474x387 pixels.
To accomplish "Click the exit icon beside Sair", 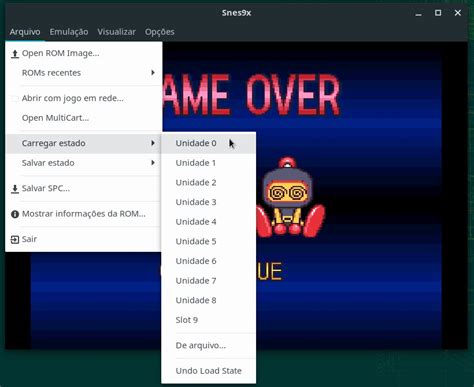I will point(15,239).
